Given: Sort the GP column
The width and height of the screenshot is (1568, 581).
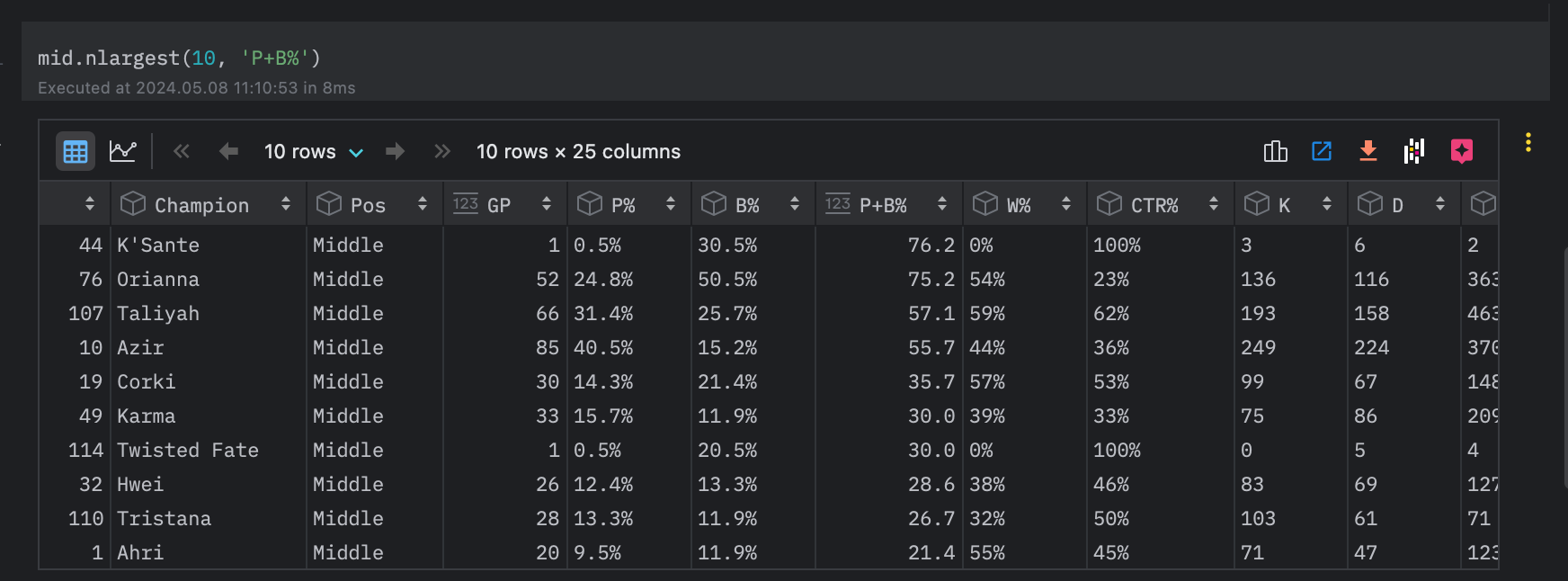Looking at the screenshot, I should (x=547, y=204).
